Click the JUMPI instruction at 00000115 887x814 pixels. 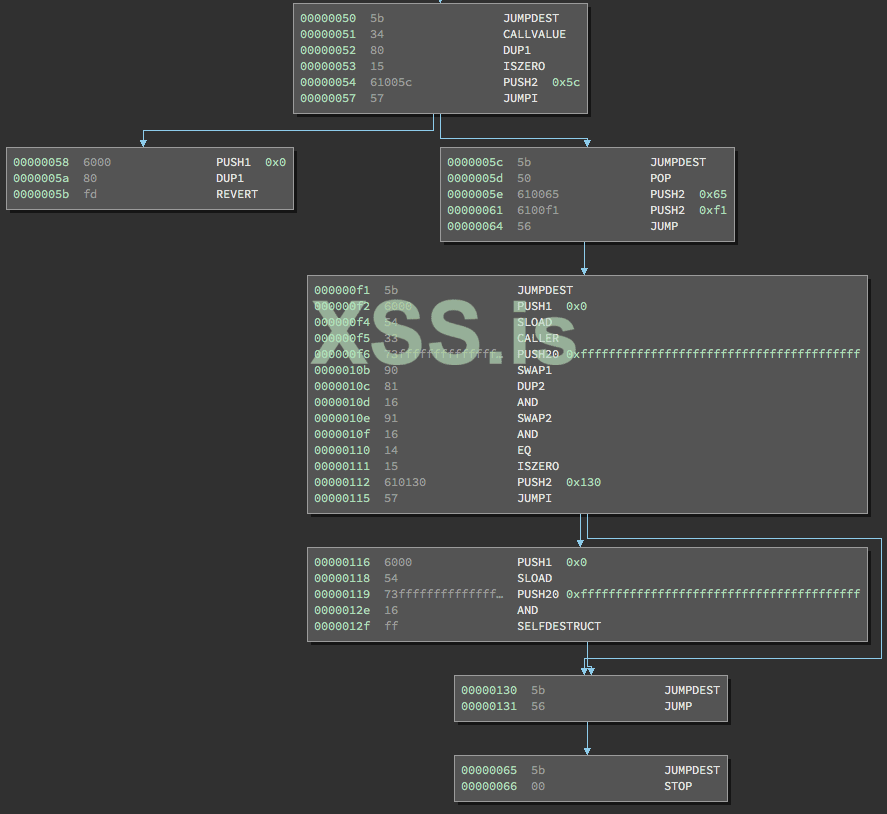click(534, 498)
